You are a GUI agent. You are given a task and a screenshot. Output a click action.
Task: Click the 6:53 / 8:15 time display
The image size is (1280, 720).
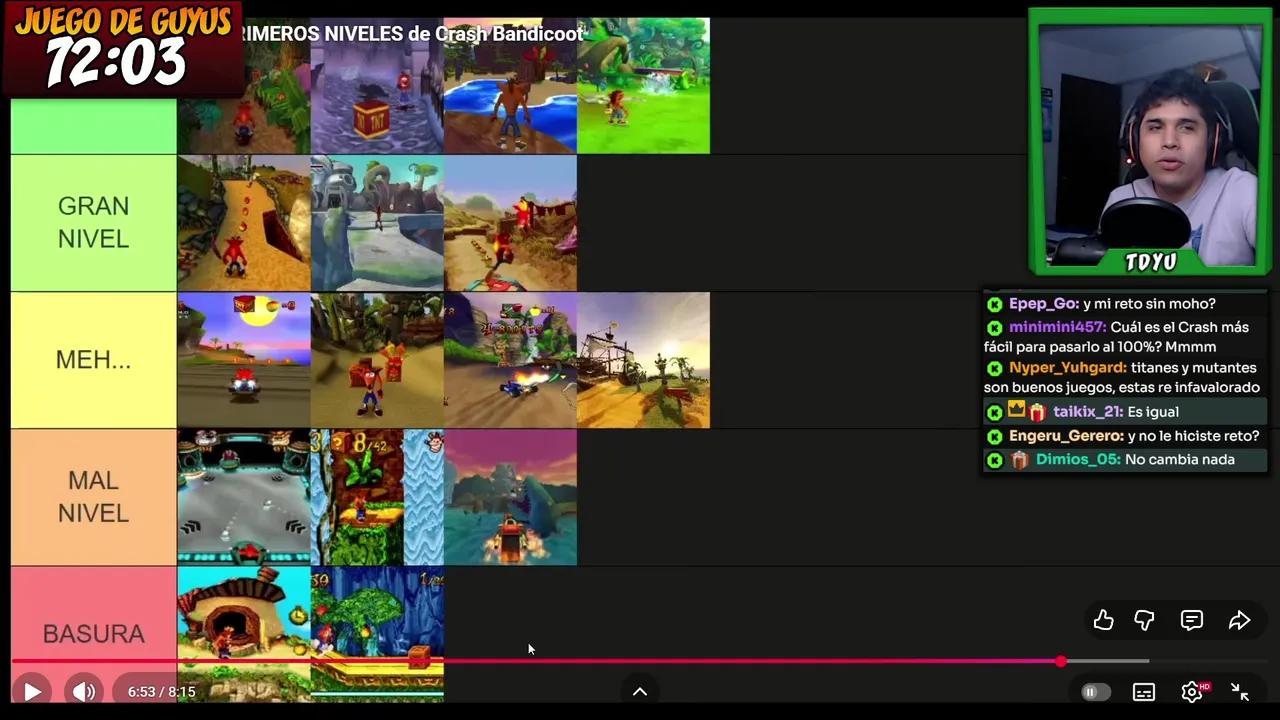tap(161, 691)
